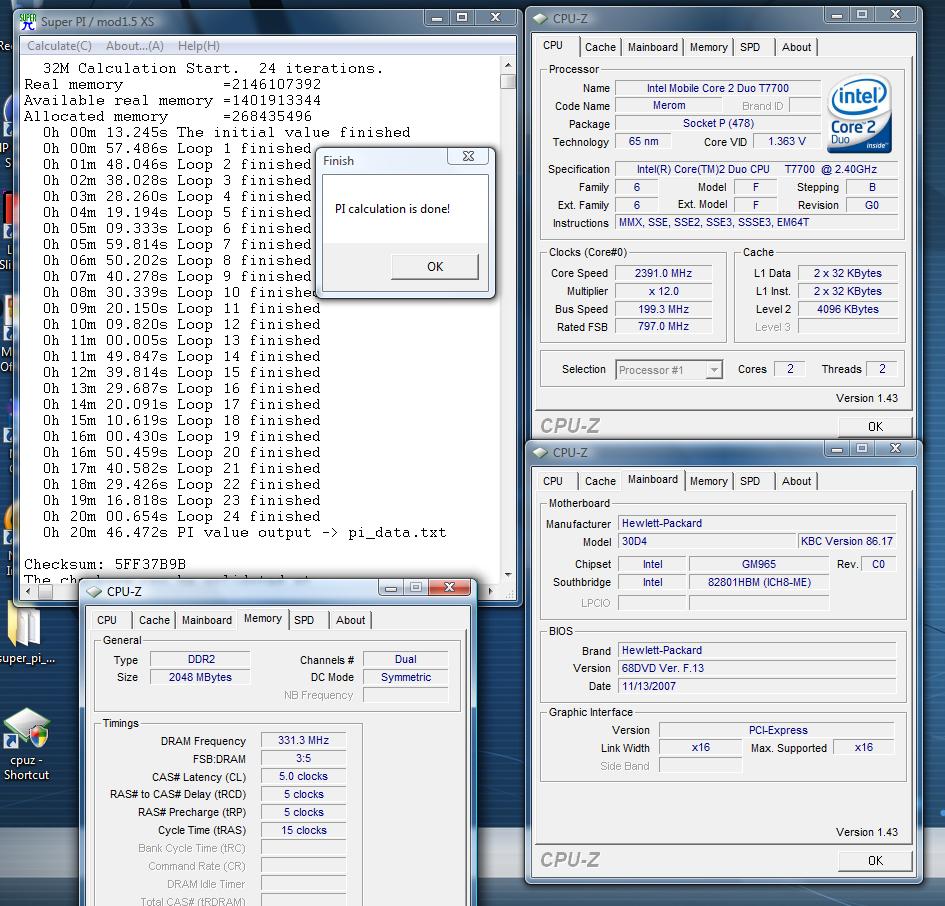The image size is (945, 906).
Task: Click the Instructions field MMX, SSE, SSE2
Action: 756,222
